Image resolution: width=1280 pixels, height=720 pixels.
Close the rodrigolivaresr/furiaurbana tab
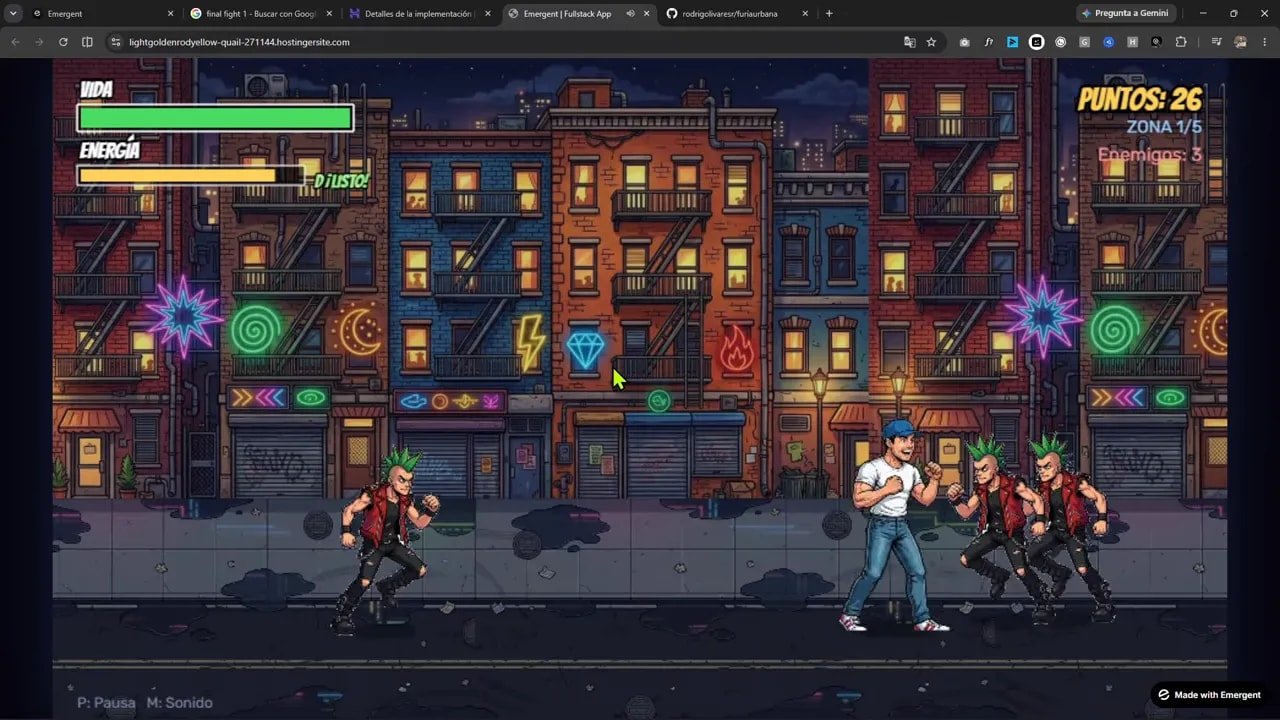[805, 14]
